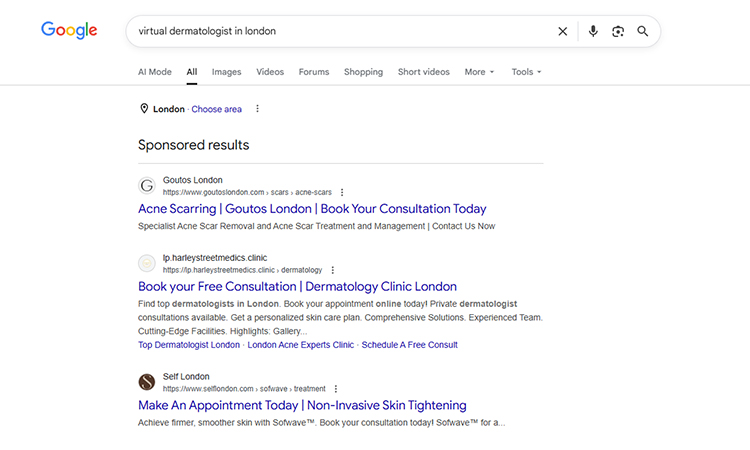
Task: Click the Goutos London site name
Action: [192, 180]
